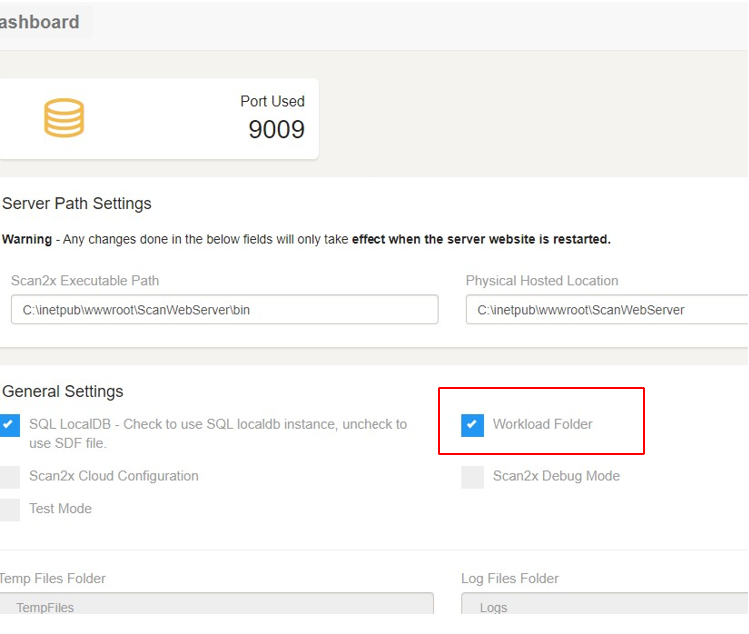Click the Workload Folder label text

tap(542, 425)
